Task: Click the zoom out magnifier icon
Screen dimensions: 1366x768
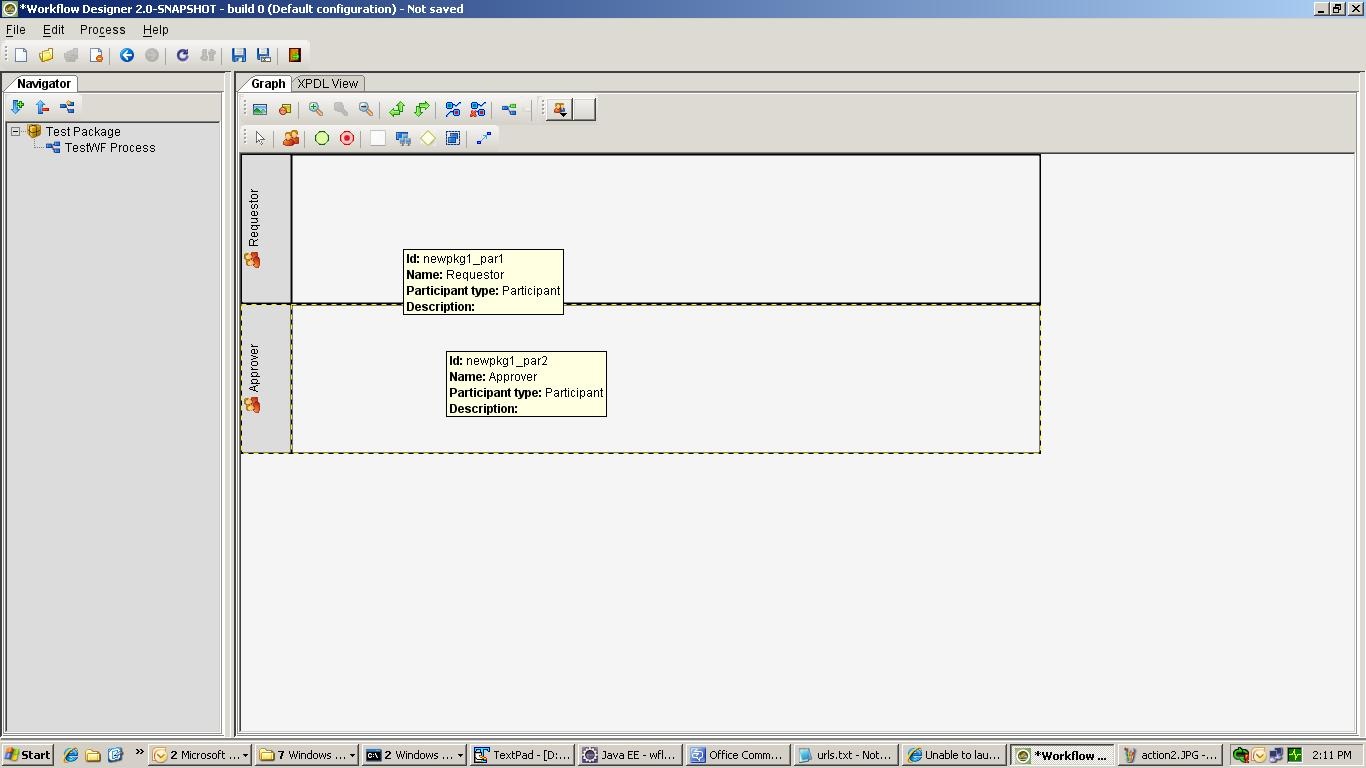Action: point(366,109)
